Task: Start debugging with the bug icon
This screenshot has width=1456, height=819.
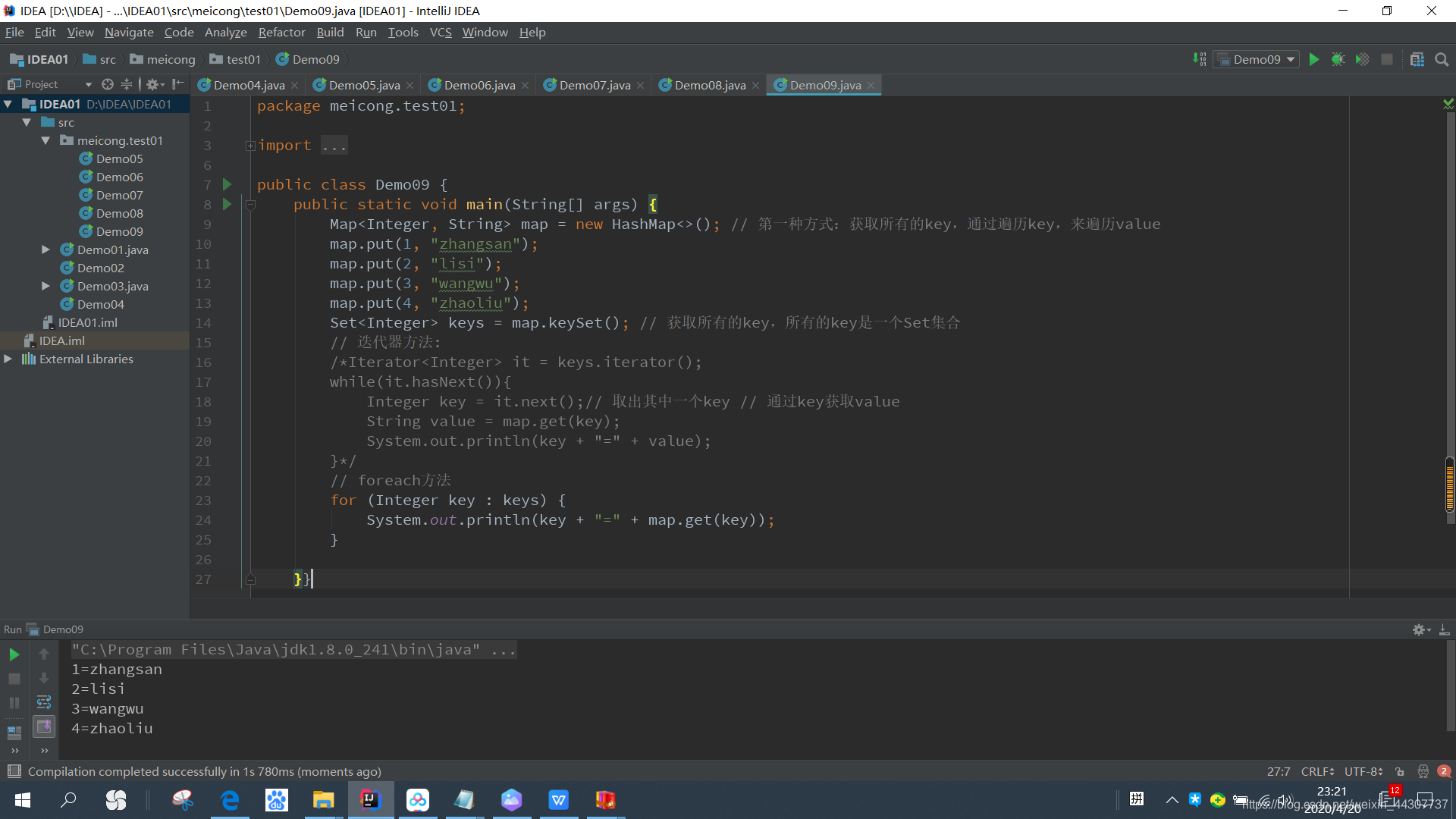Action: (x=1338, y=59)
